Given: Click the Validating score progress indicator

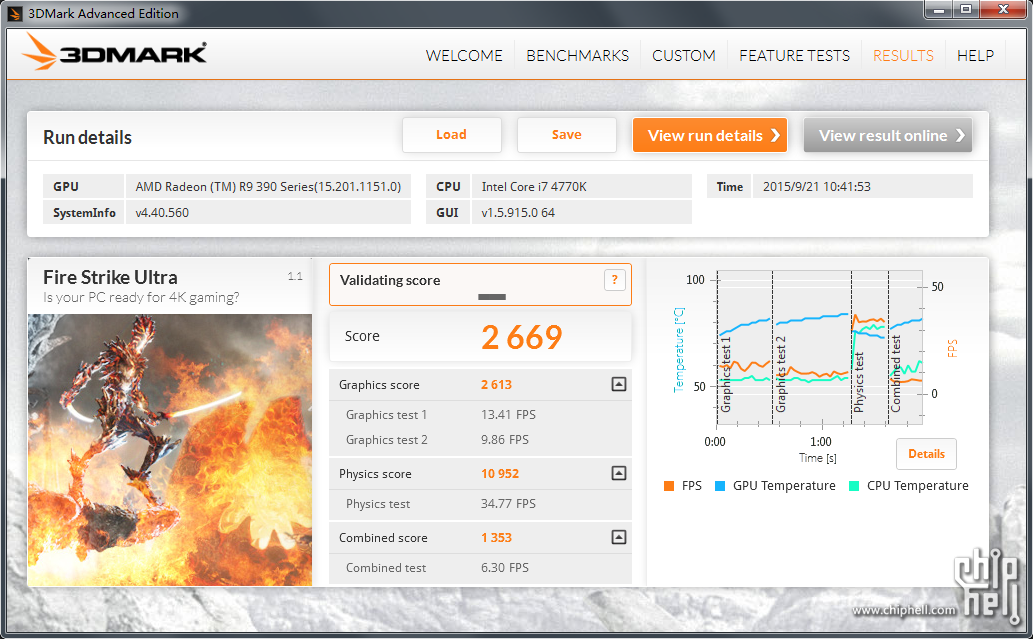Looking at the screenshot, I should click(x=491, y=297).
